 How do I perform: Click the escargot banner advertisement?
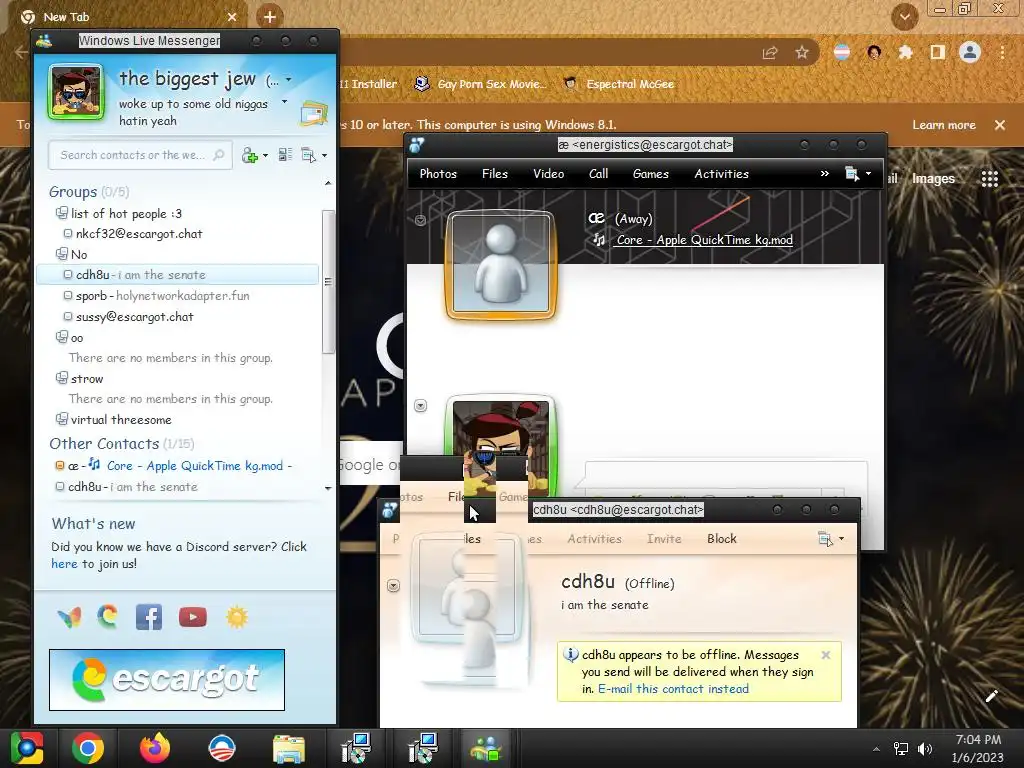click(x=167, y=679)
